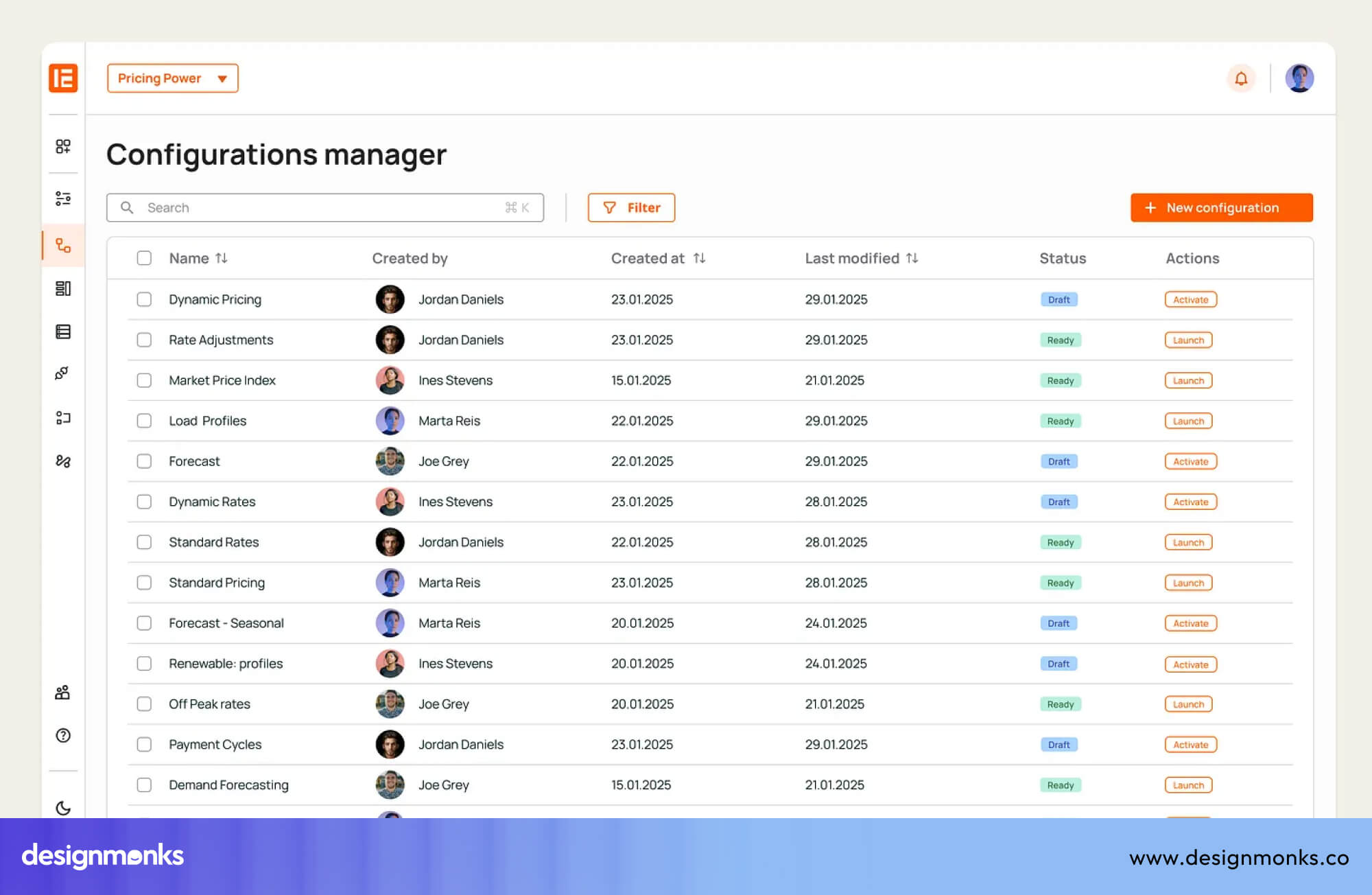Open the team users sidebar icon
Viewport: 1372px width, 895px height.
(x=62, y=693)
